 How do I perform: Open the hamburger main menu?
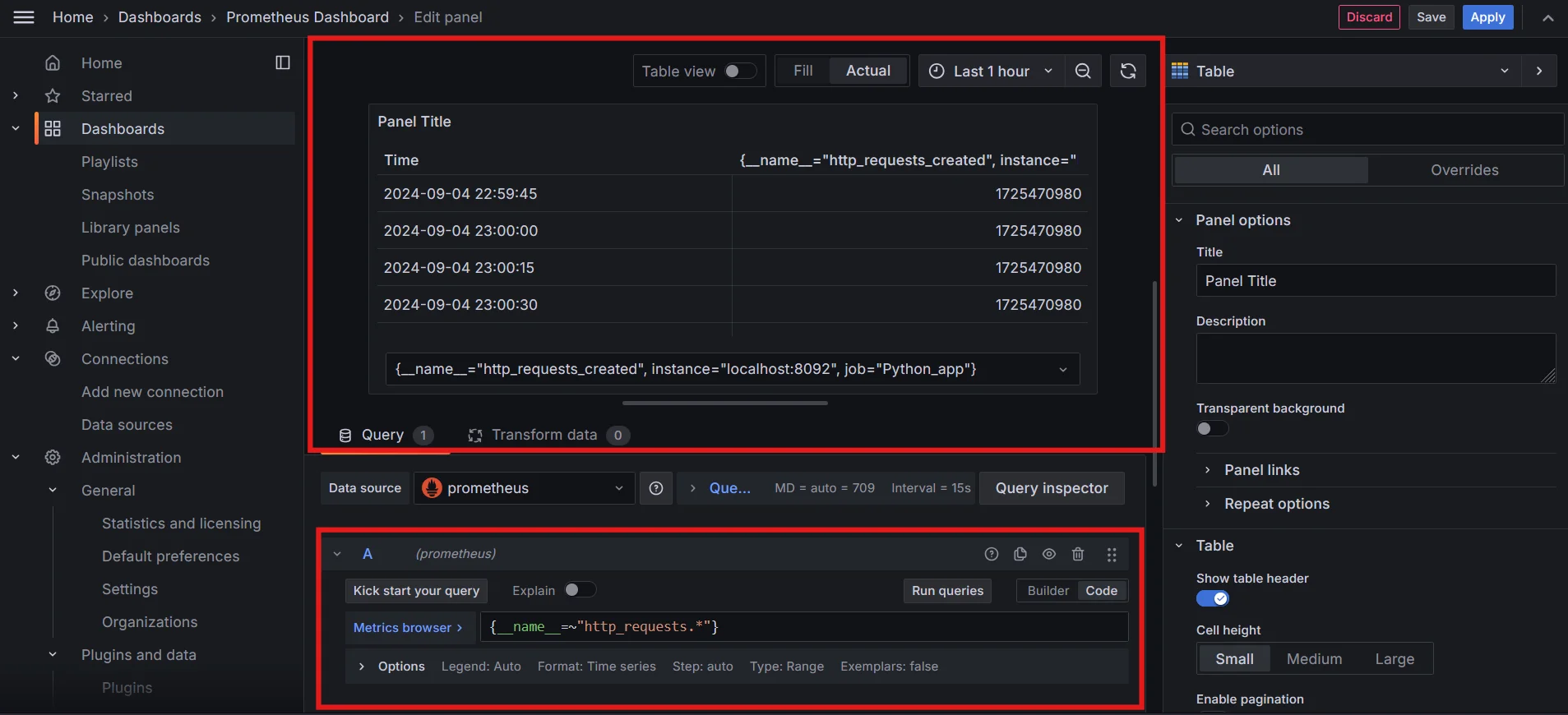coord(24,17)
